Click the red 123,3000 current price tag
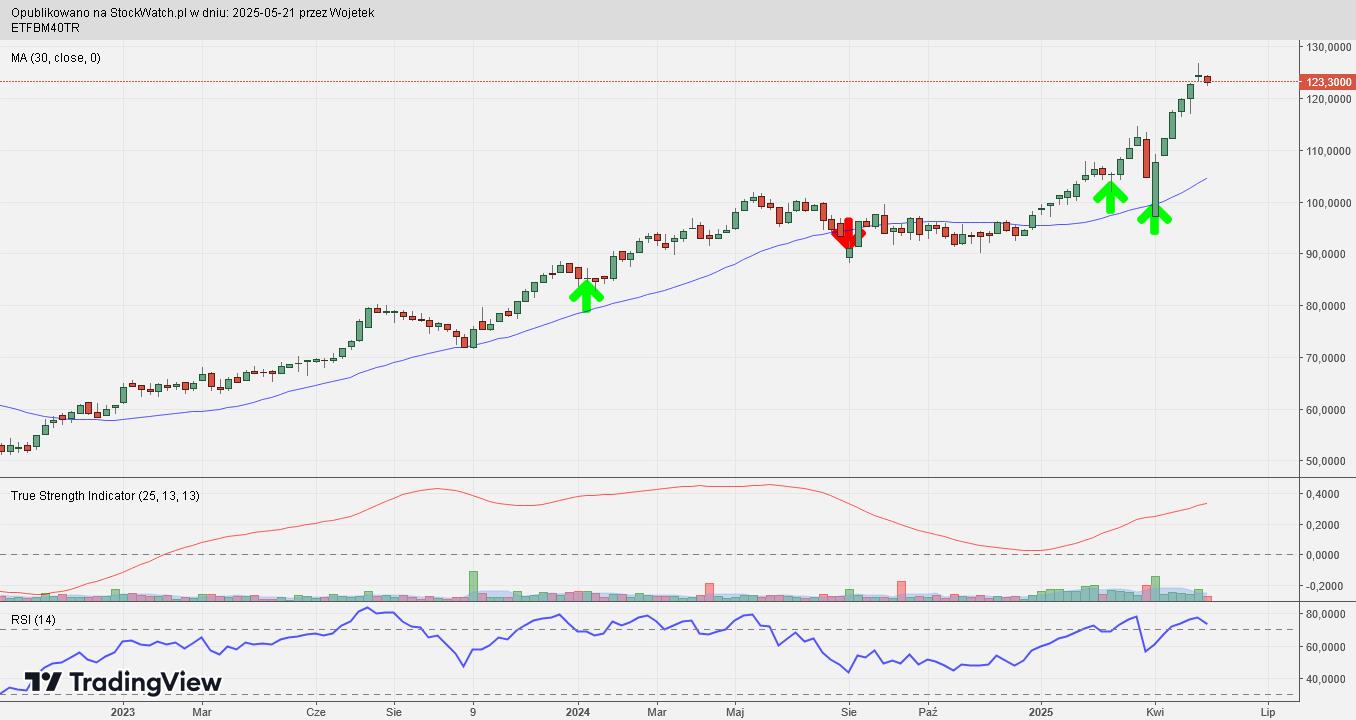 coord(1328,82)
